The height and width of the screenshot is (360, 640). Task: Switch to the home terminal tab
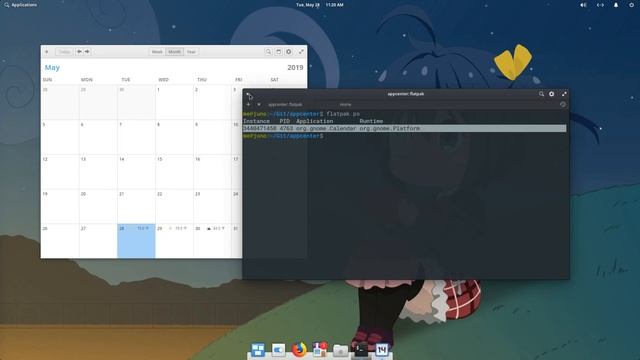(x=345, y=104)
